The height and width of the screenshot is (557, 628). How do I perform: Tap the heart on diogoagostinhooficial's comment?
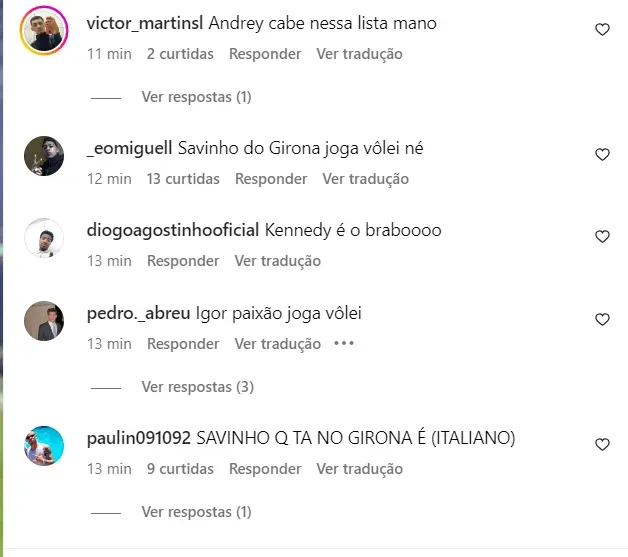coord(602,237)
